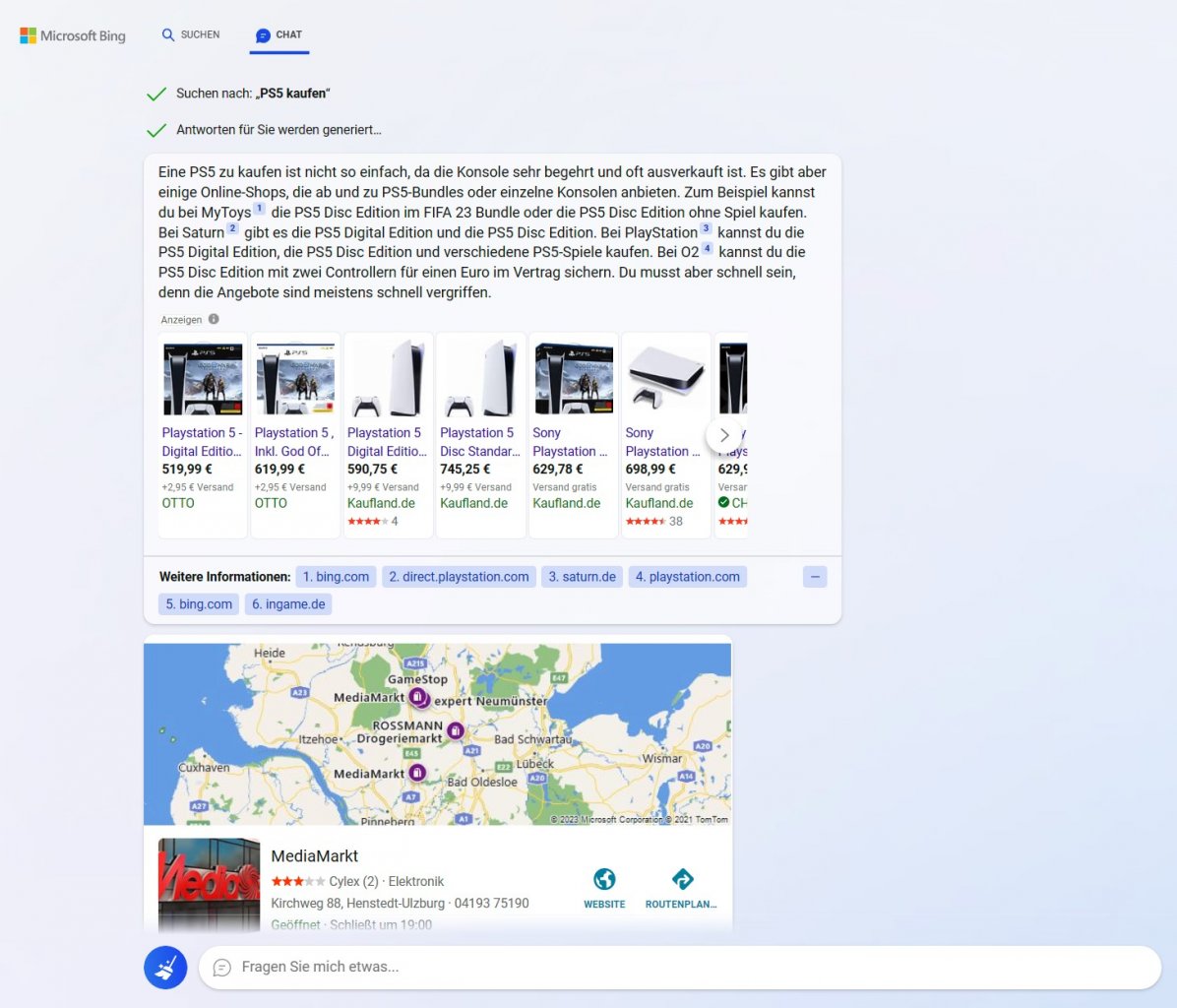Open the '5. bing.com' source chip

[199, 604]
